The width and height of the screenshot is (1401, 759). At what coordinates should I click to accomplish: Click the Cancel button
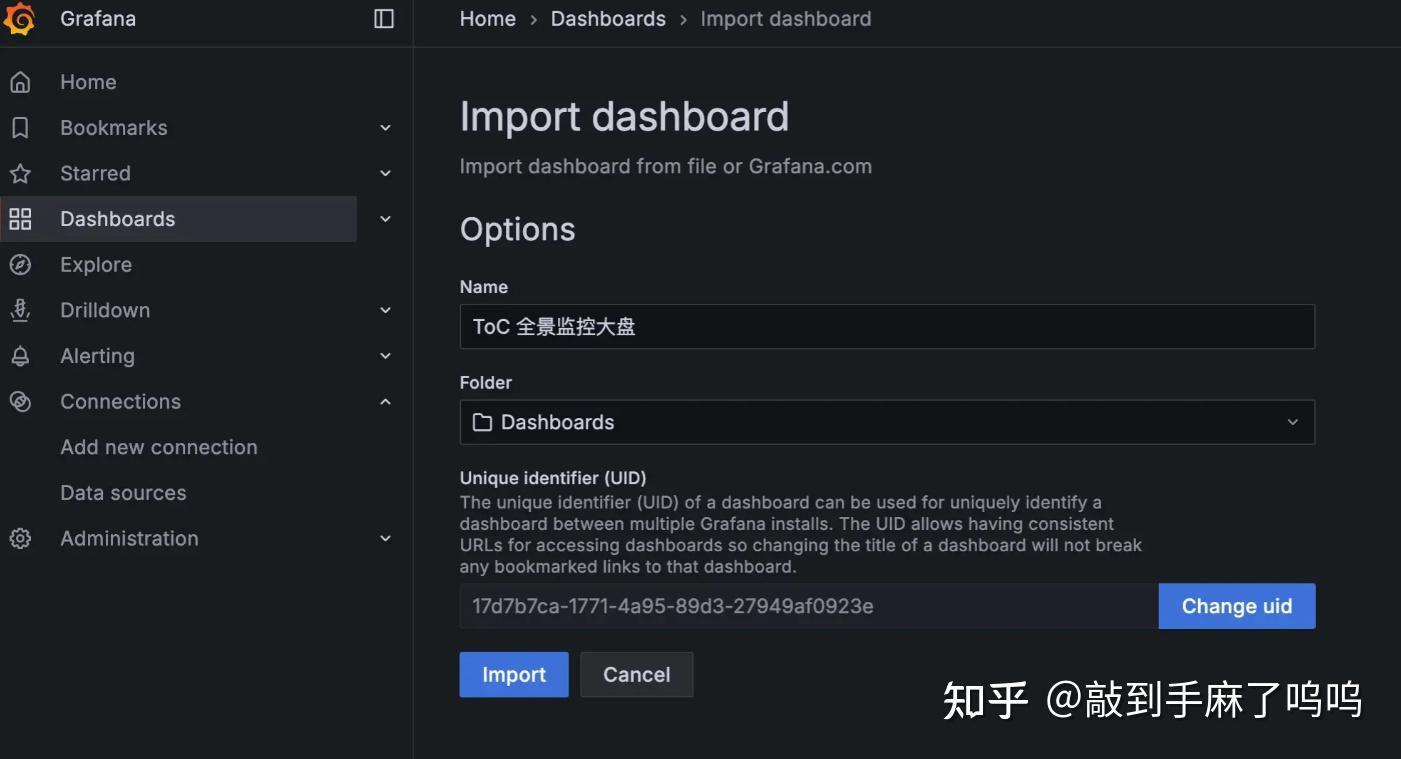click(636, 675)
